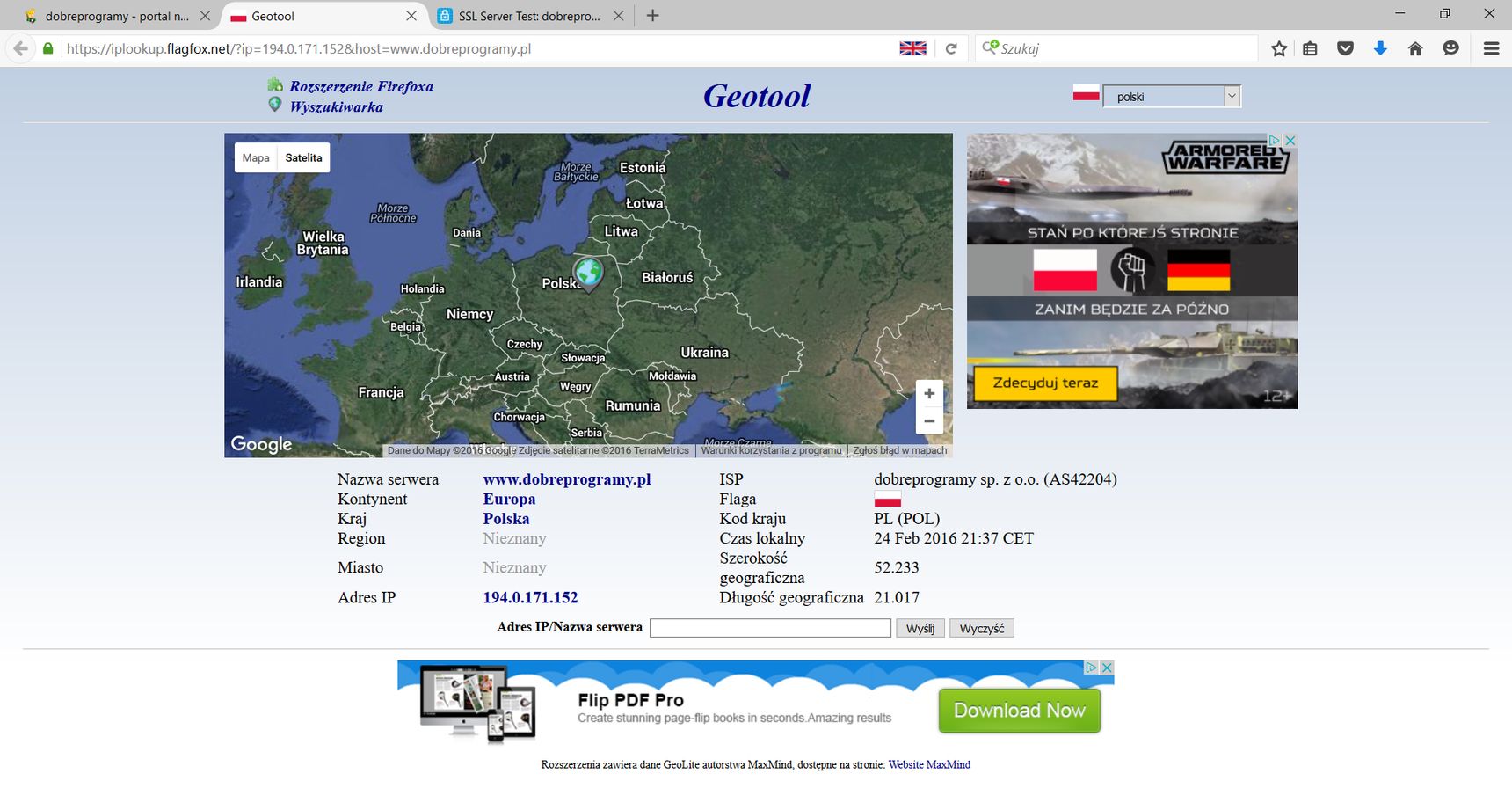The height and width of the screenshot is (810, 1512).
Task: Click the Polish flag next to language selector
Action: point(1087,92)
